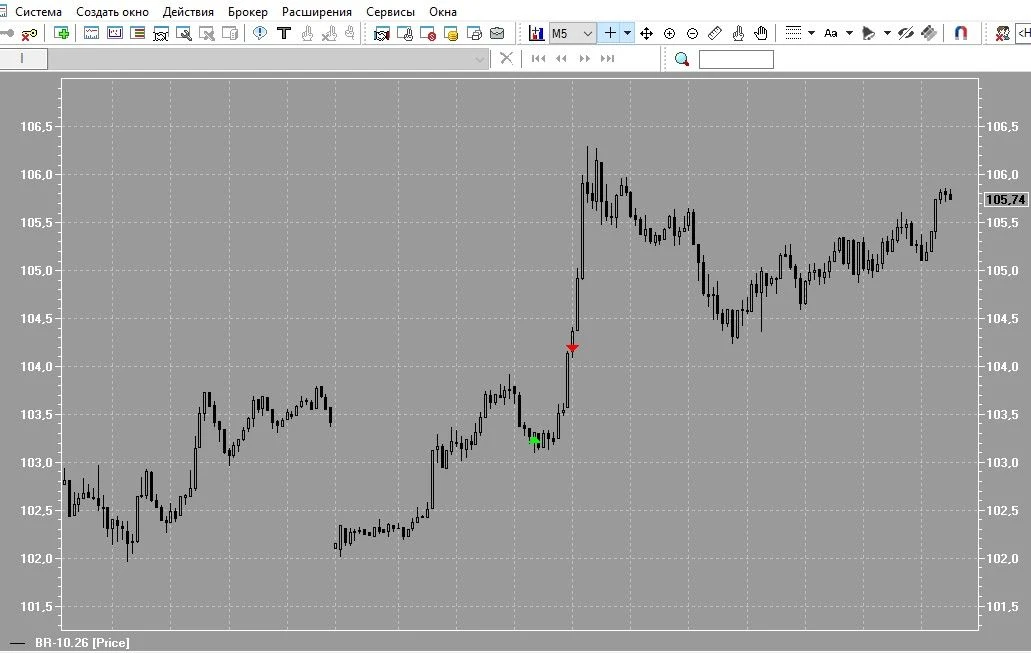The image size is (1031, 653).
Task: Jump to last with the skip-forward arrow
Action: point(608,59)
